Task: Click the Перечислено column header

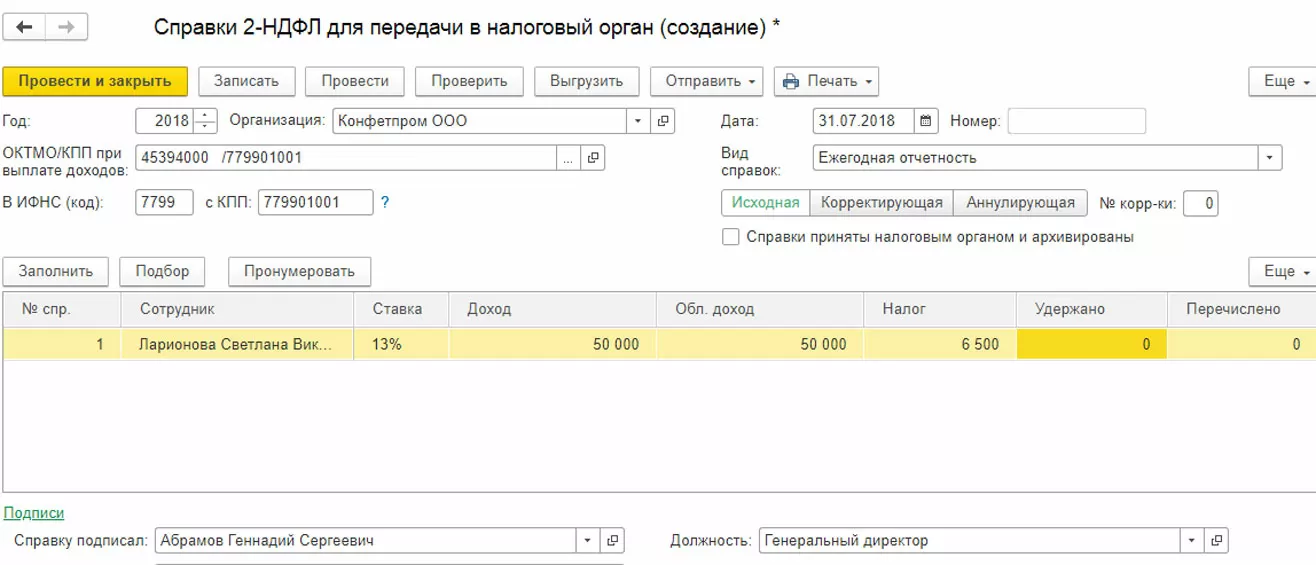Action: point(1240,310)
